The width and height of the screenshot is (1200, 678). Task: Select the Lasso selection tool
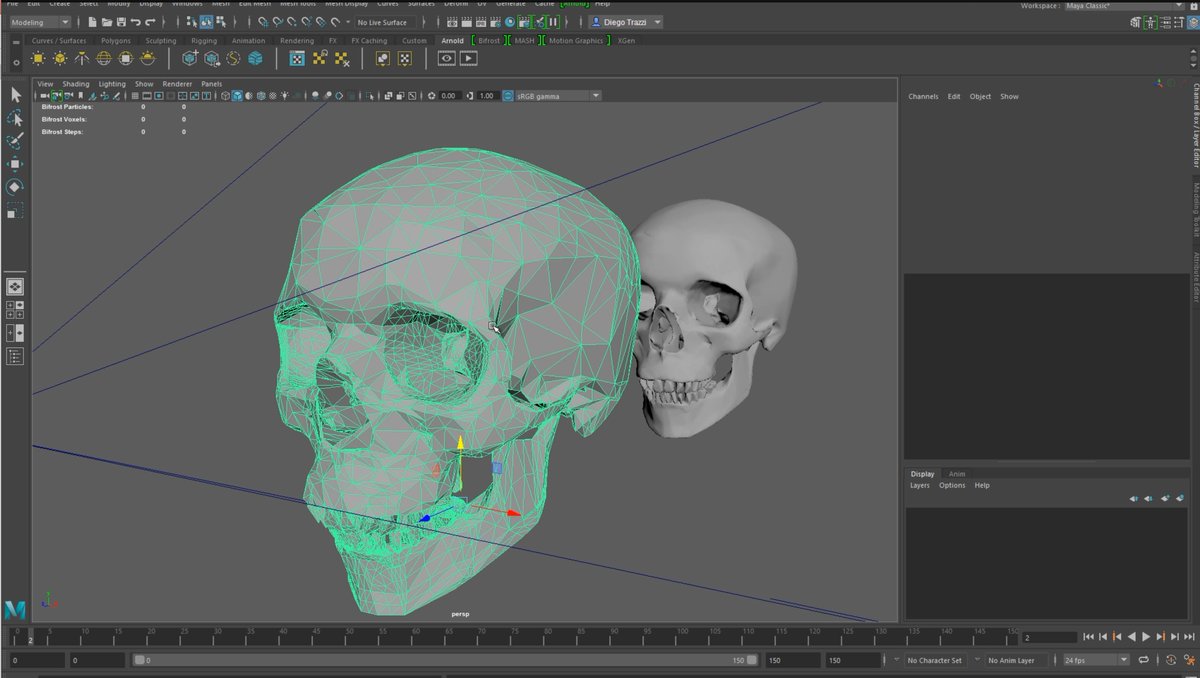(14, 118)
